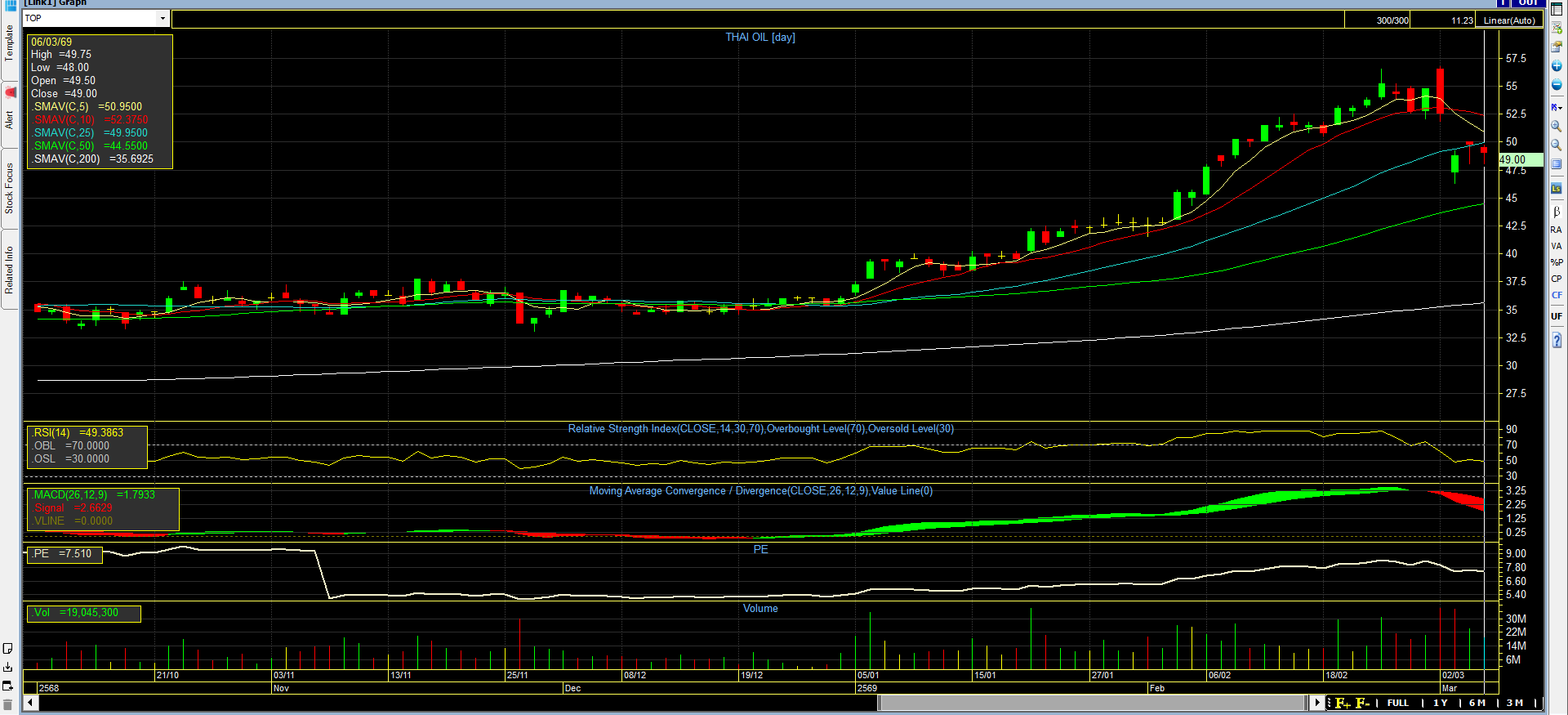Screen dimensions: 1568x715
Task: Open the TOP symbol dropdown arrow
Action: [163, 18]
